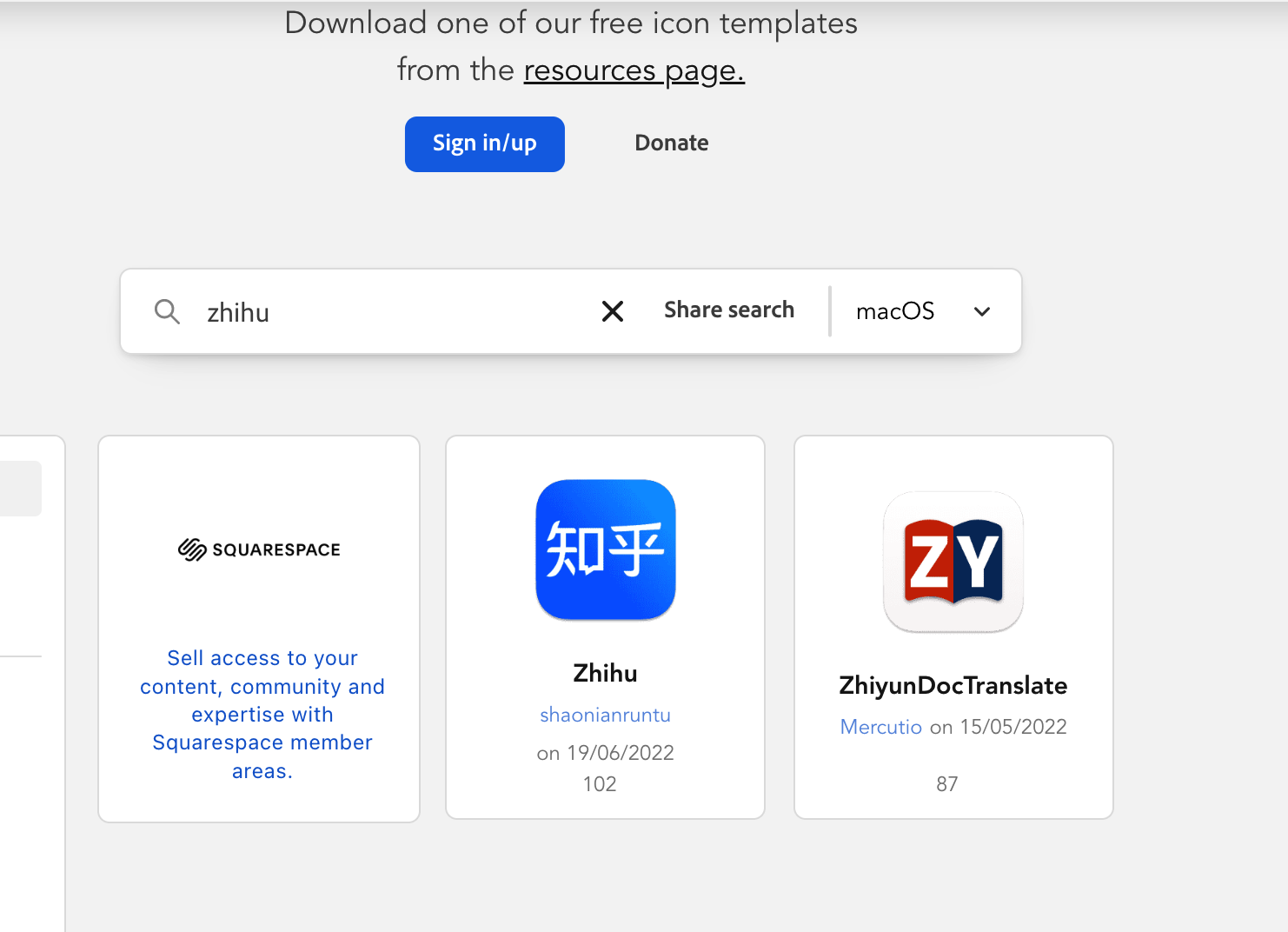Open the Zhihu app icon

click(x=606, y=549)
